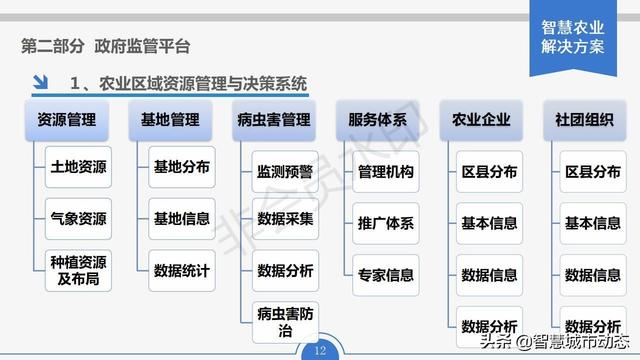Click the 社团组织 header box

click(x=585, y=120)
